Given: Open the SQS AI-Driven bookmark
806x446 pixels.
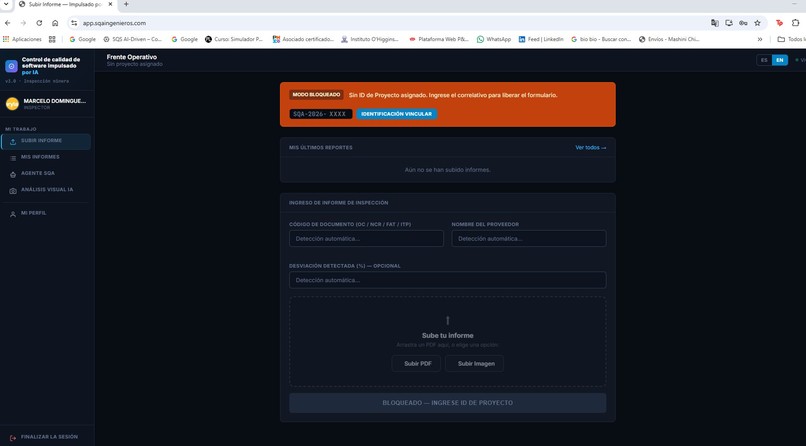Looking at the screenshot, I should [x=133, y=39].
